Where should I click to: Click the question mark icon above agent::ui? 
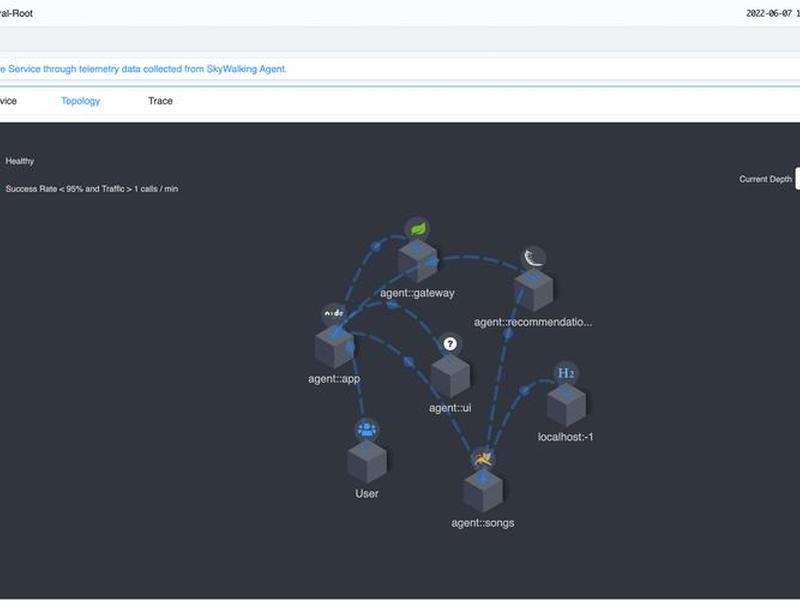pyautogui.click(x=450, y=344)
